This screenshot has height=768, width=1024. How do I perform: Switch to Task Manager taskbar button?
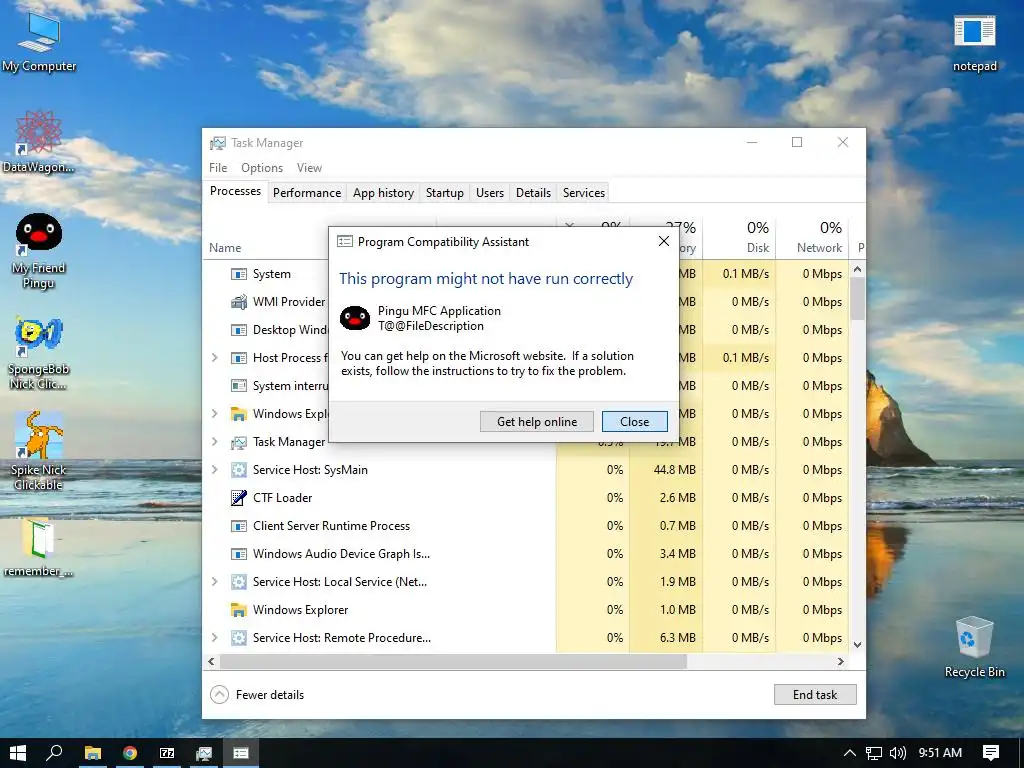pos(204,753)
